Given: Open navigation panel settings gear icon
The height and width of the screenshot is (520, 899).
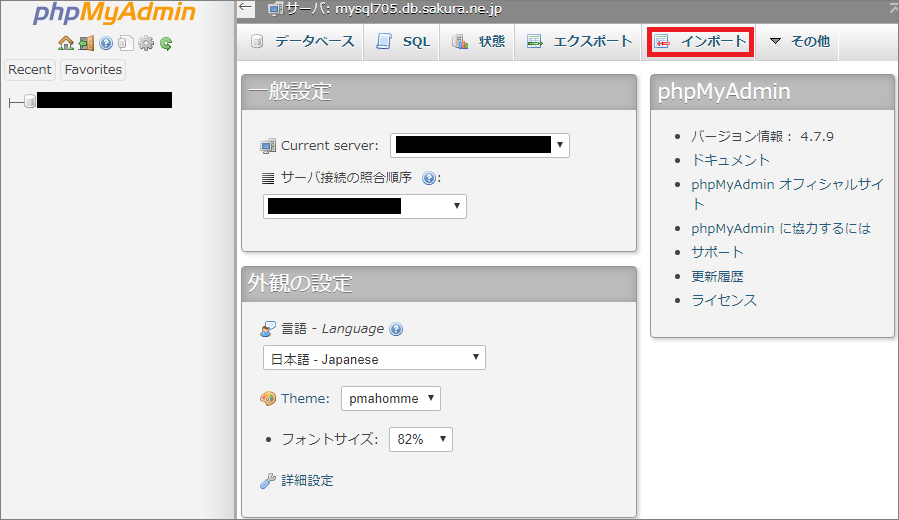Looking at the screenshot, I should point(146,43).
